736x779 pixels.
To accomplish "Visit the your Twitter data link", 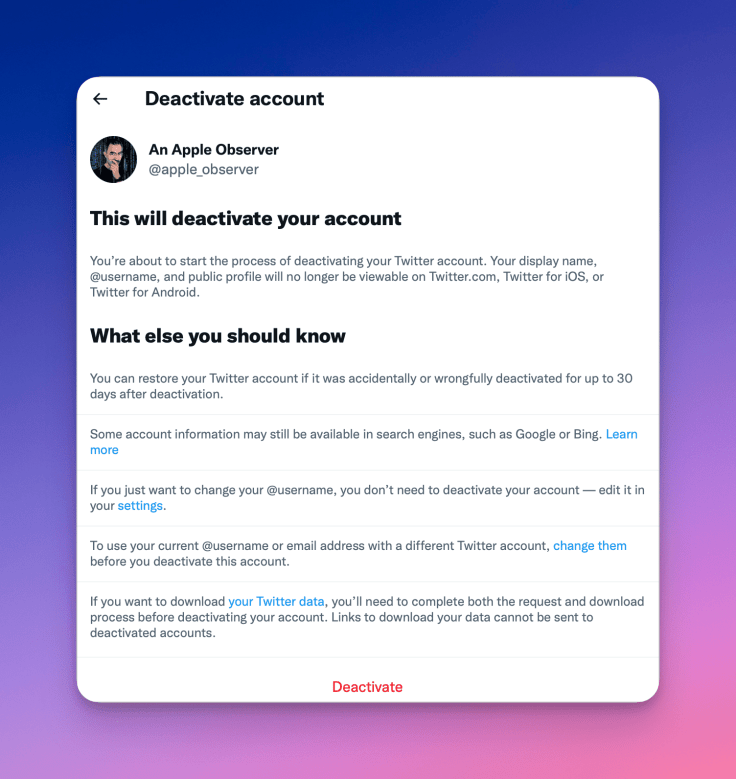I will pyautogui.click(x=276, y=602).
